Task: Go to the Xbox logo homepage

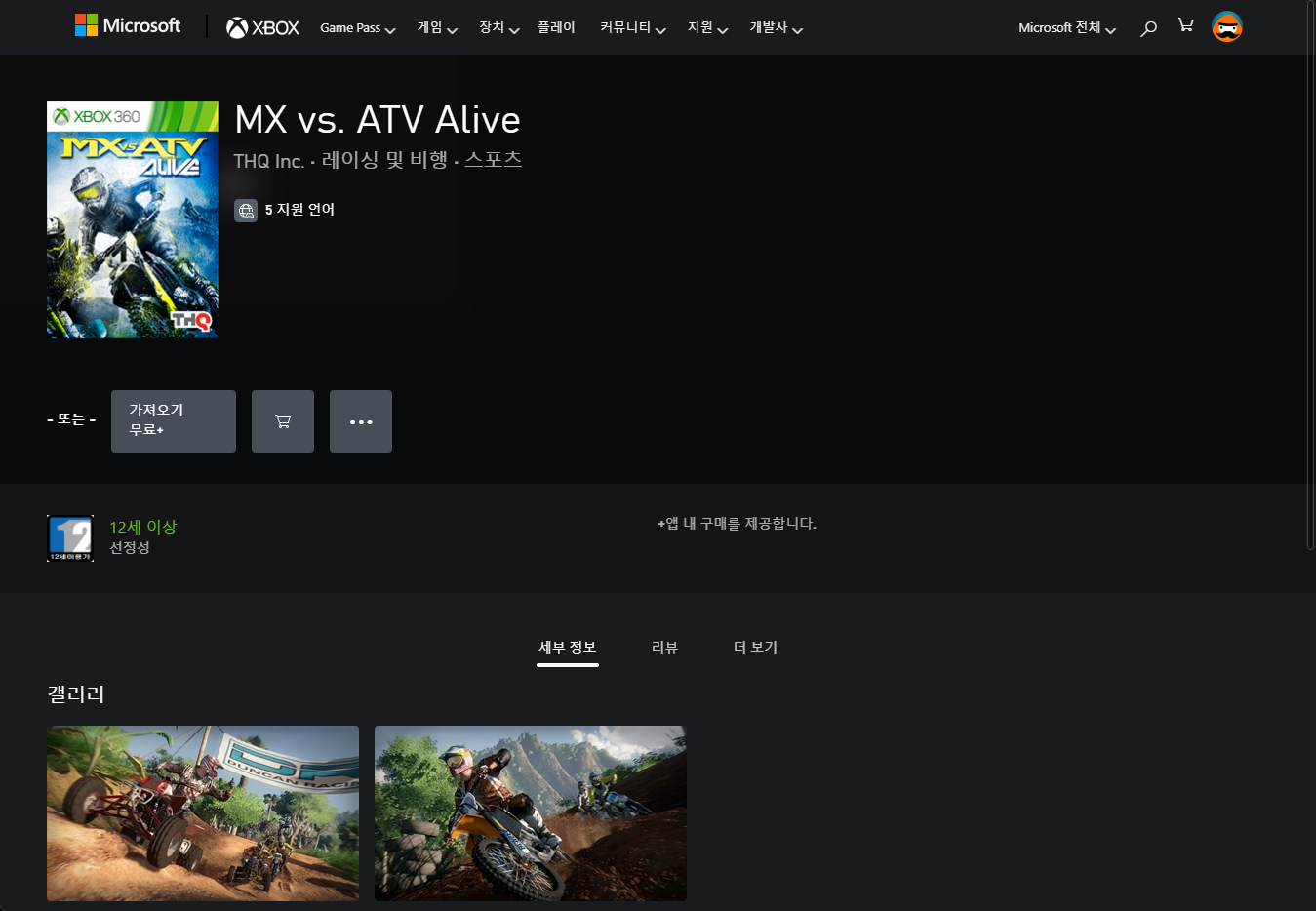Action: tap(262, 28)
